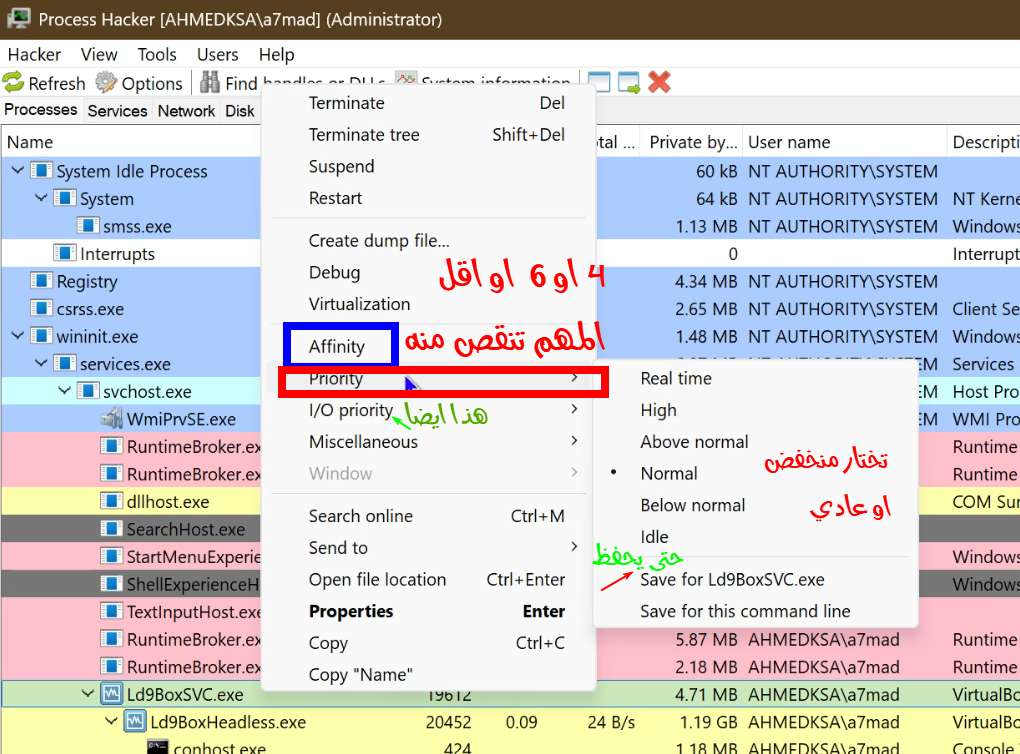Click the SearchHost.exe process icon
Image resolution: width=1020 pixels, height=754 pixels.
pos(111,529)
